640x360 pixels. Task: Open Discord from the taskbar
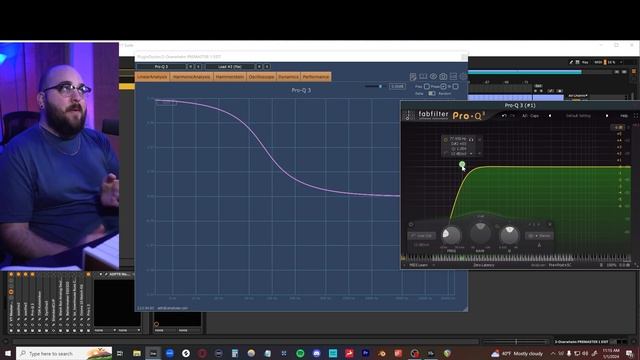point(316,353)
